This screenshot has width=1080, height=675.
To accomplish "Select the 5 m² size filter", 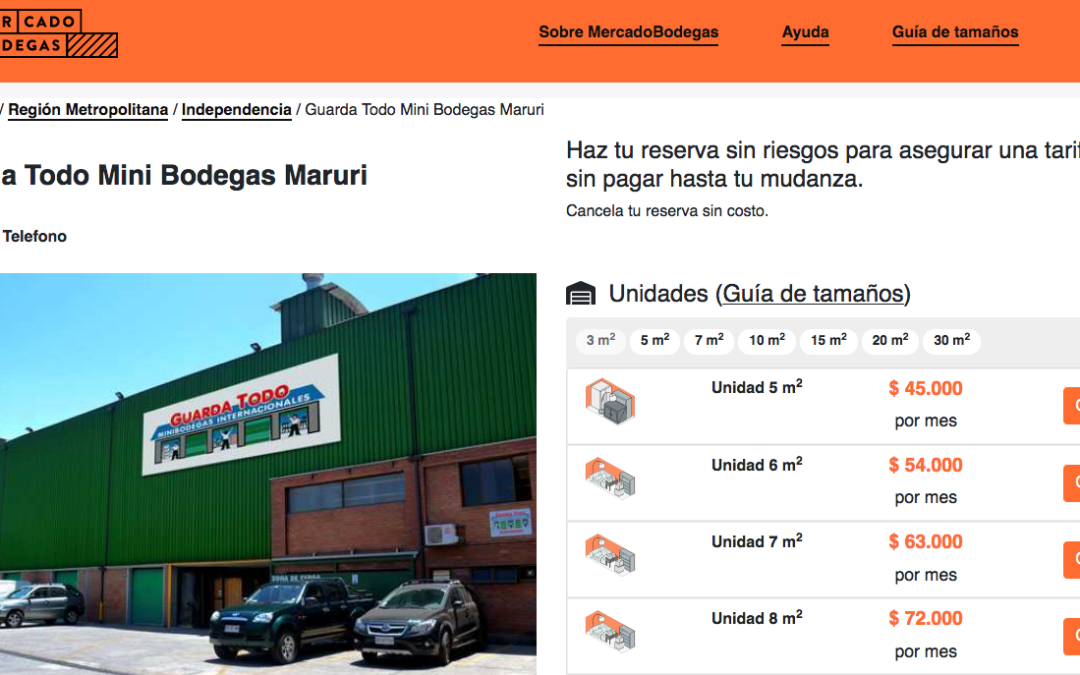I will tap(655, 340).
